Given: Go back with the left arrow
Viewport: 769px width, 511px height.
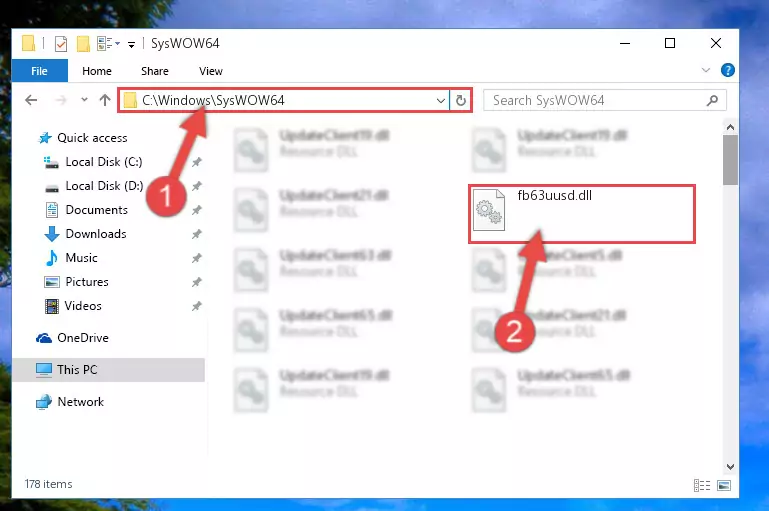Looking at the screenshot, I should 31,100.
